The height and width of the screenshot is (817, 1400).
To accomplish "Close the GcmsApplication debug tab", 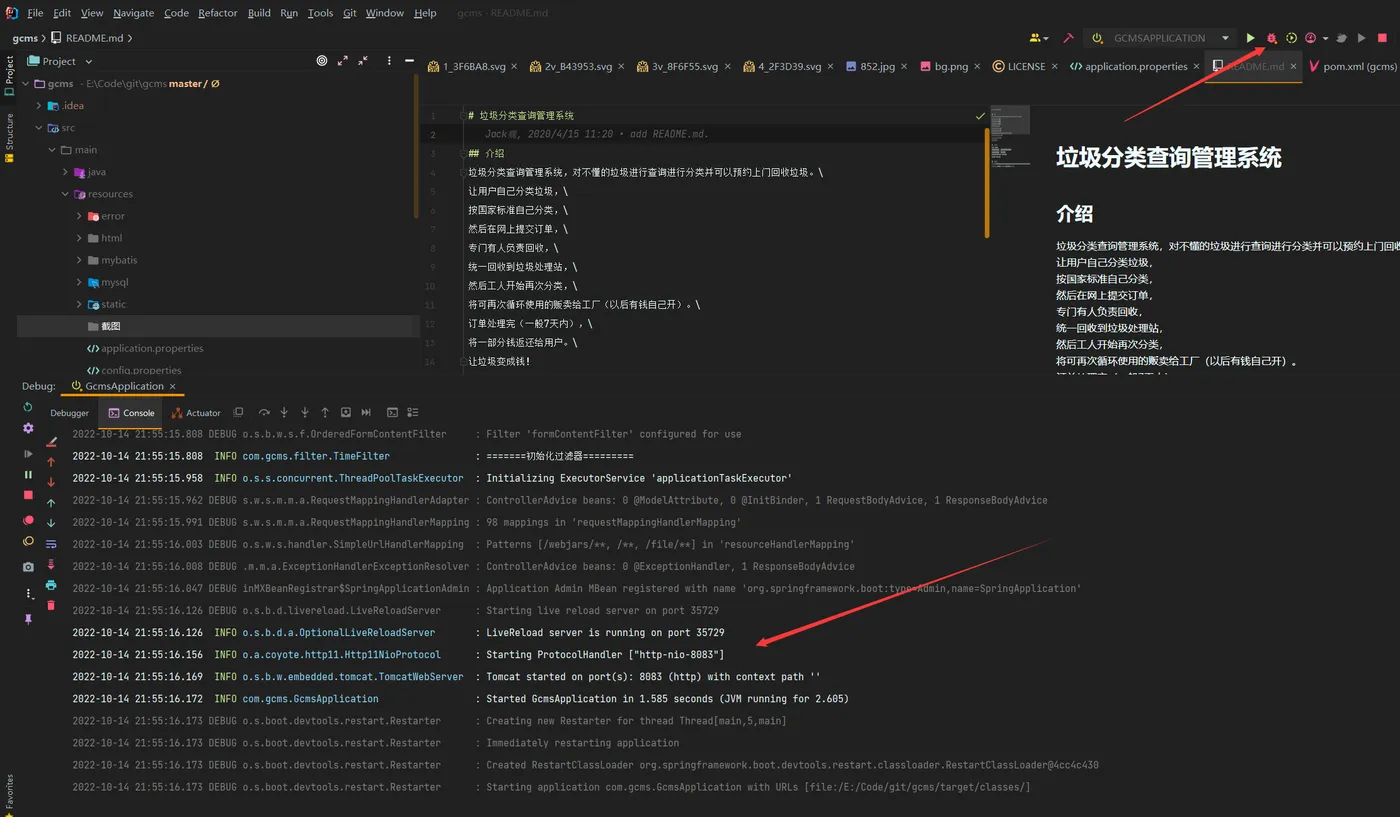I will tap(172, 386).
